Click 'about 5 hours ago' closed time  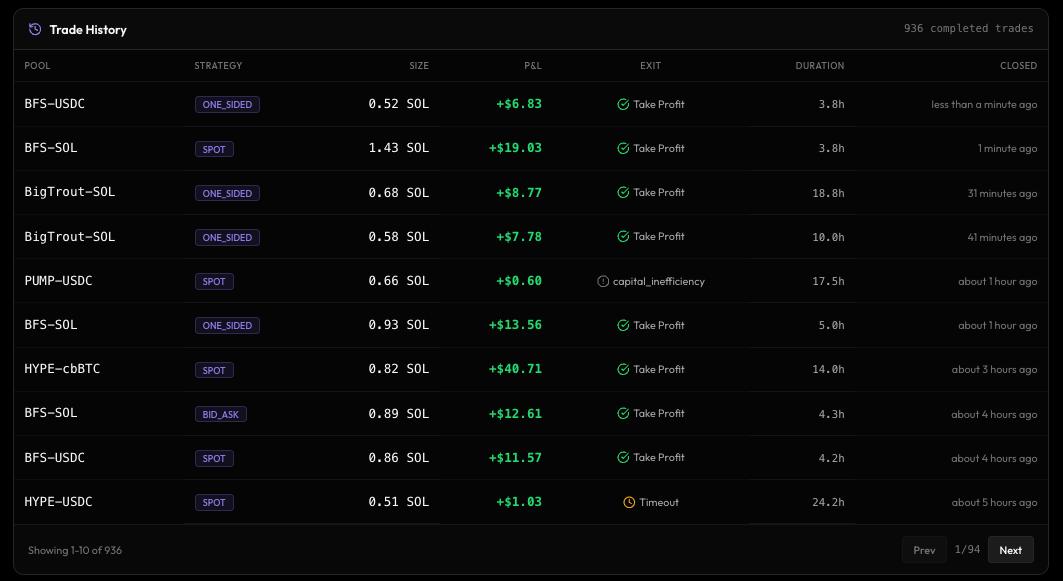(x=994, y=502)
